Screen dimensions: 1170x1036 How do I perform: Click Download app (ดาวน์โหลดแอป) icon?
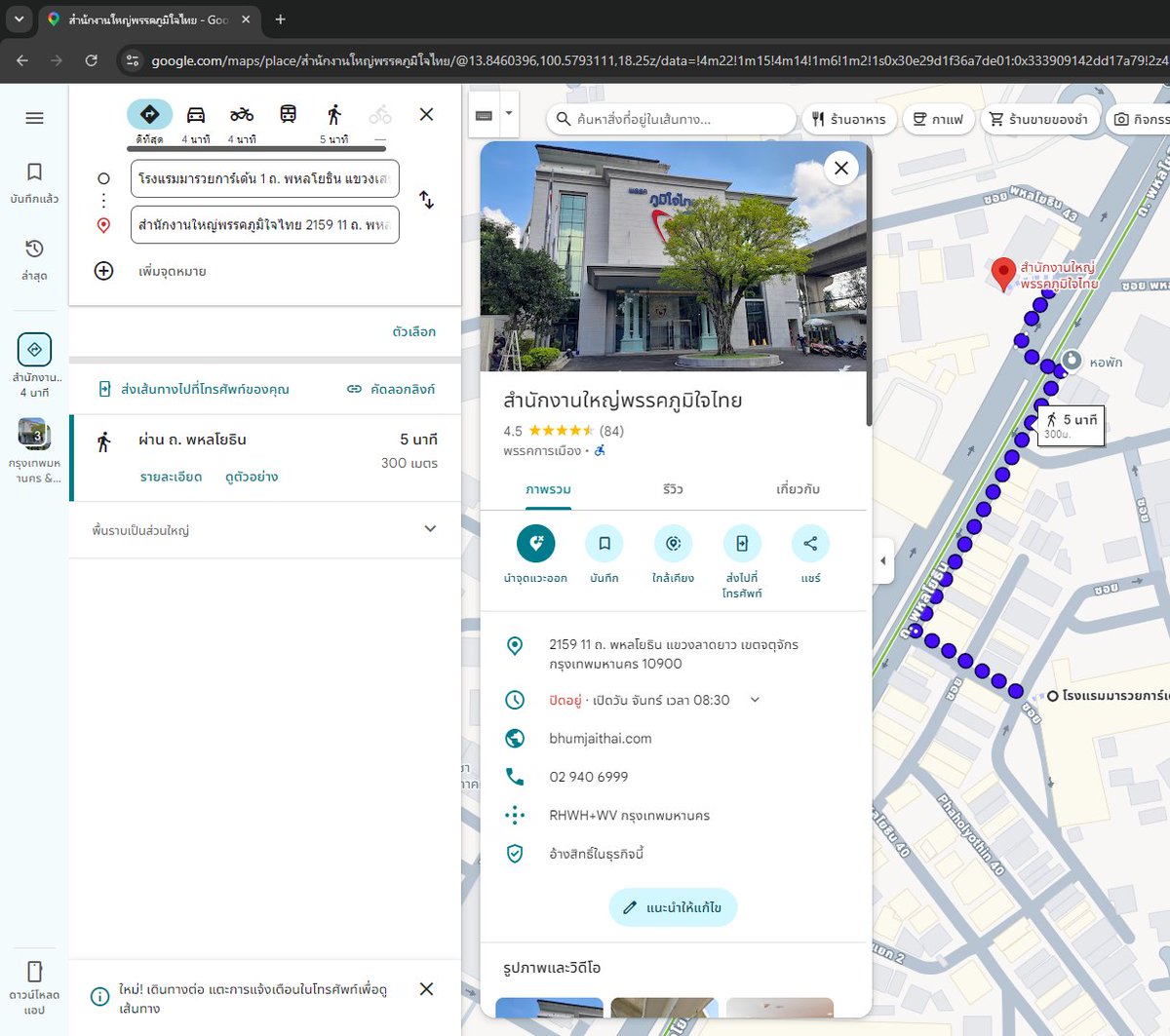click(34, 988)
